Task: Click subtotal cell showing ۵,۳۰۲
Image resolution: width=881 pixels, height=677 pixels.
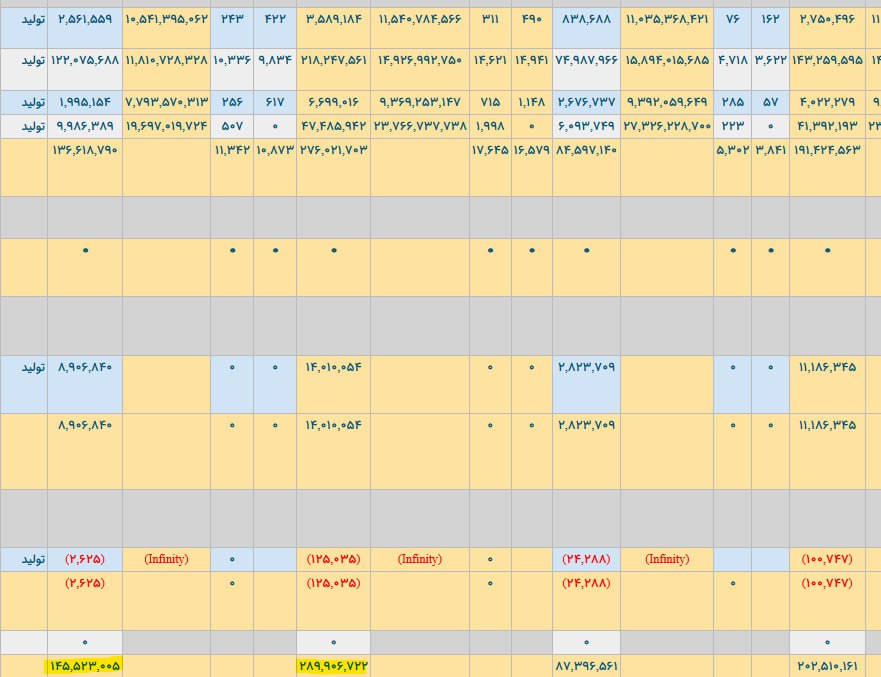Action: (732, 151)
